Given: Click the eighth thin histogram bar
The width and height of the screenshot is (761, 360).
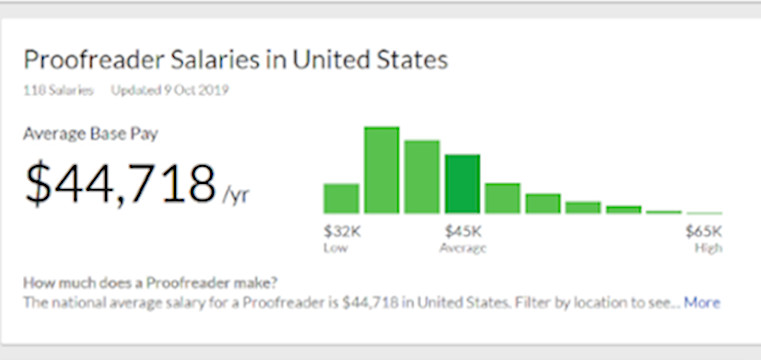Looking at the screenshot, I should pyautogui.click(x=624, y=210).
